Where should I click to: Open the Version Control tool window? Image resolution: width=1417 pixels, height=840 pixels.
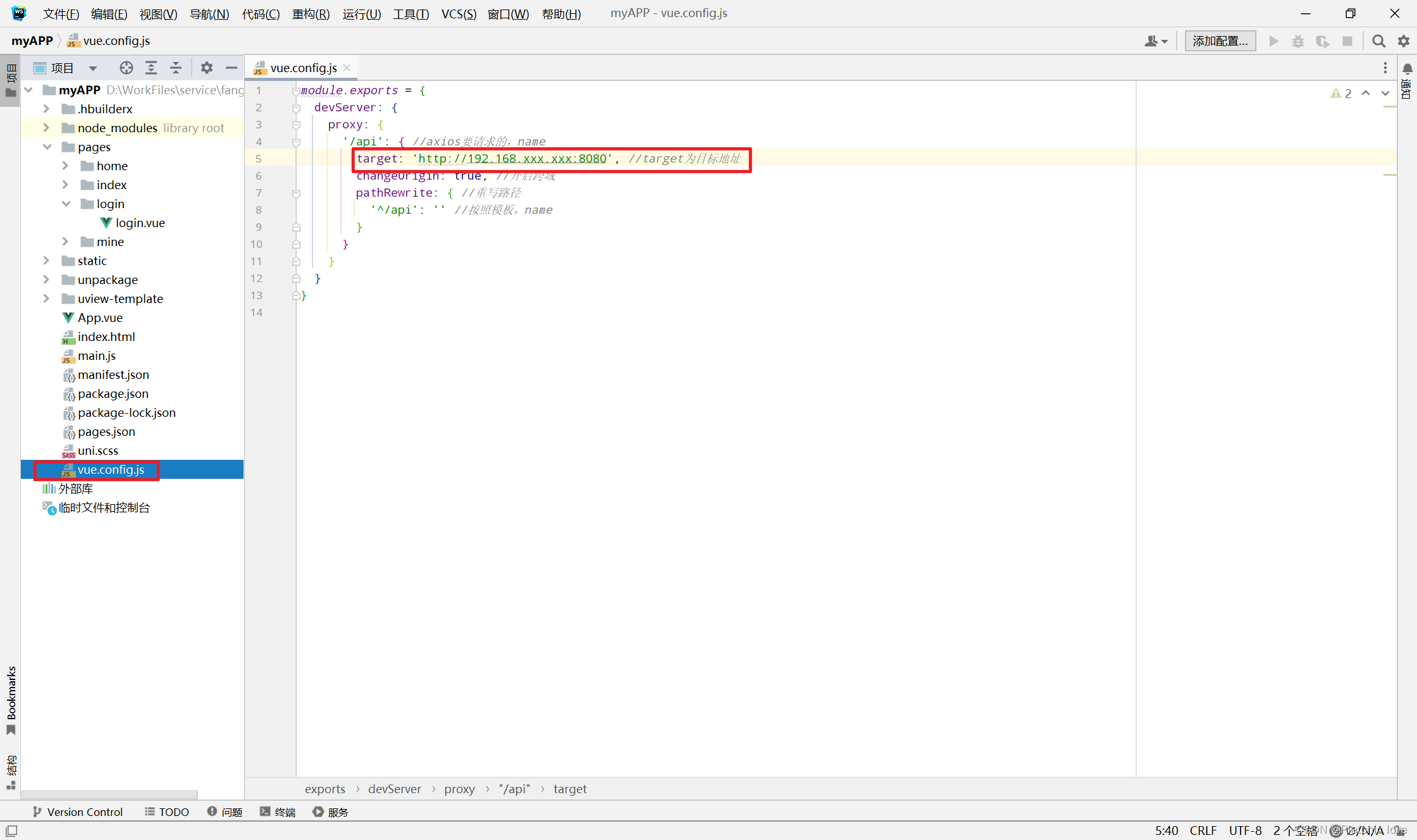[78, 812]
